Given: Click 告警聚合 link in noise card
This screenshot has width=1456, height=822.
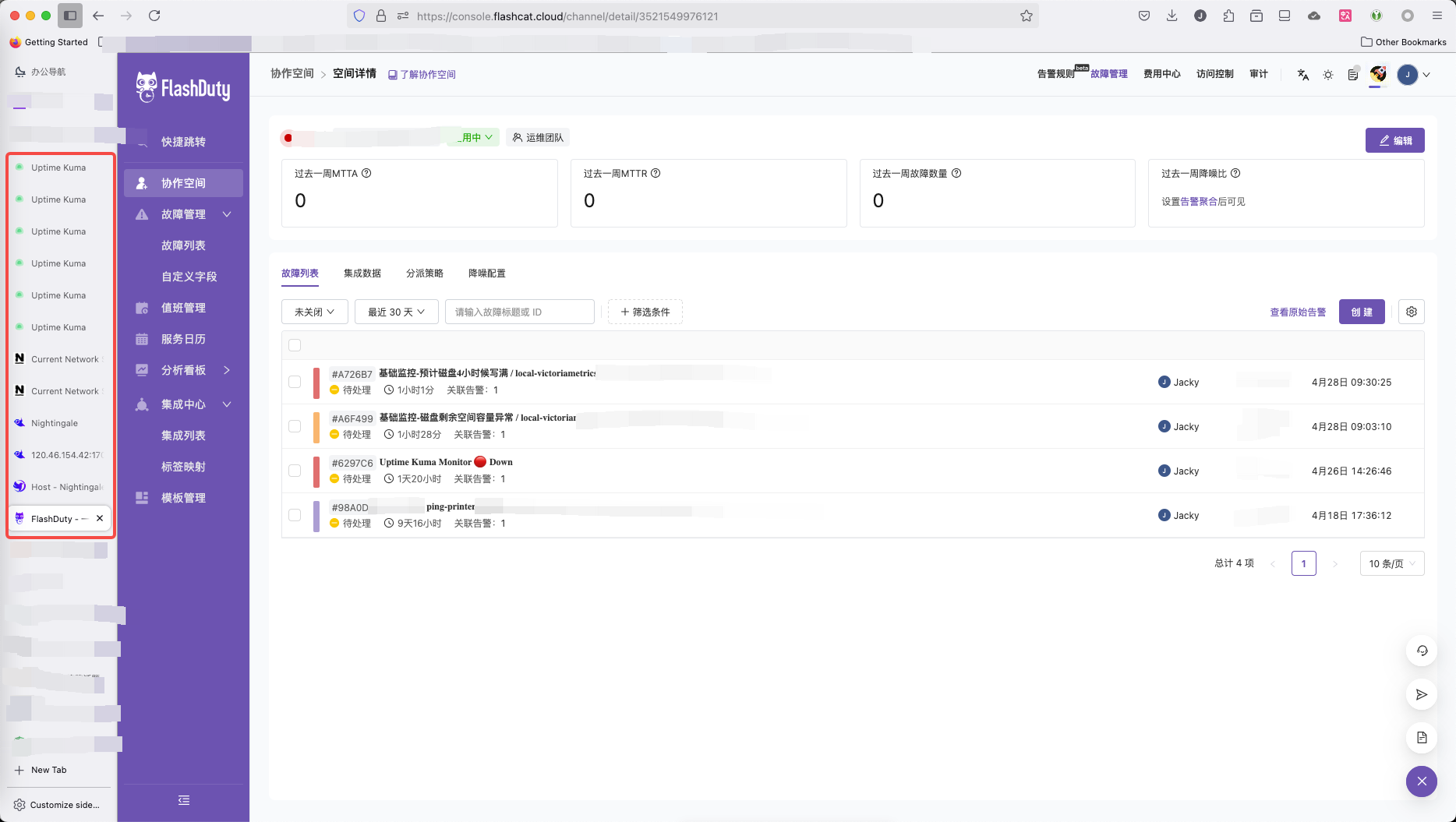Looking at the screenshot, I should [x=1199, y=201].
